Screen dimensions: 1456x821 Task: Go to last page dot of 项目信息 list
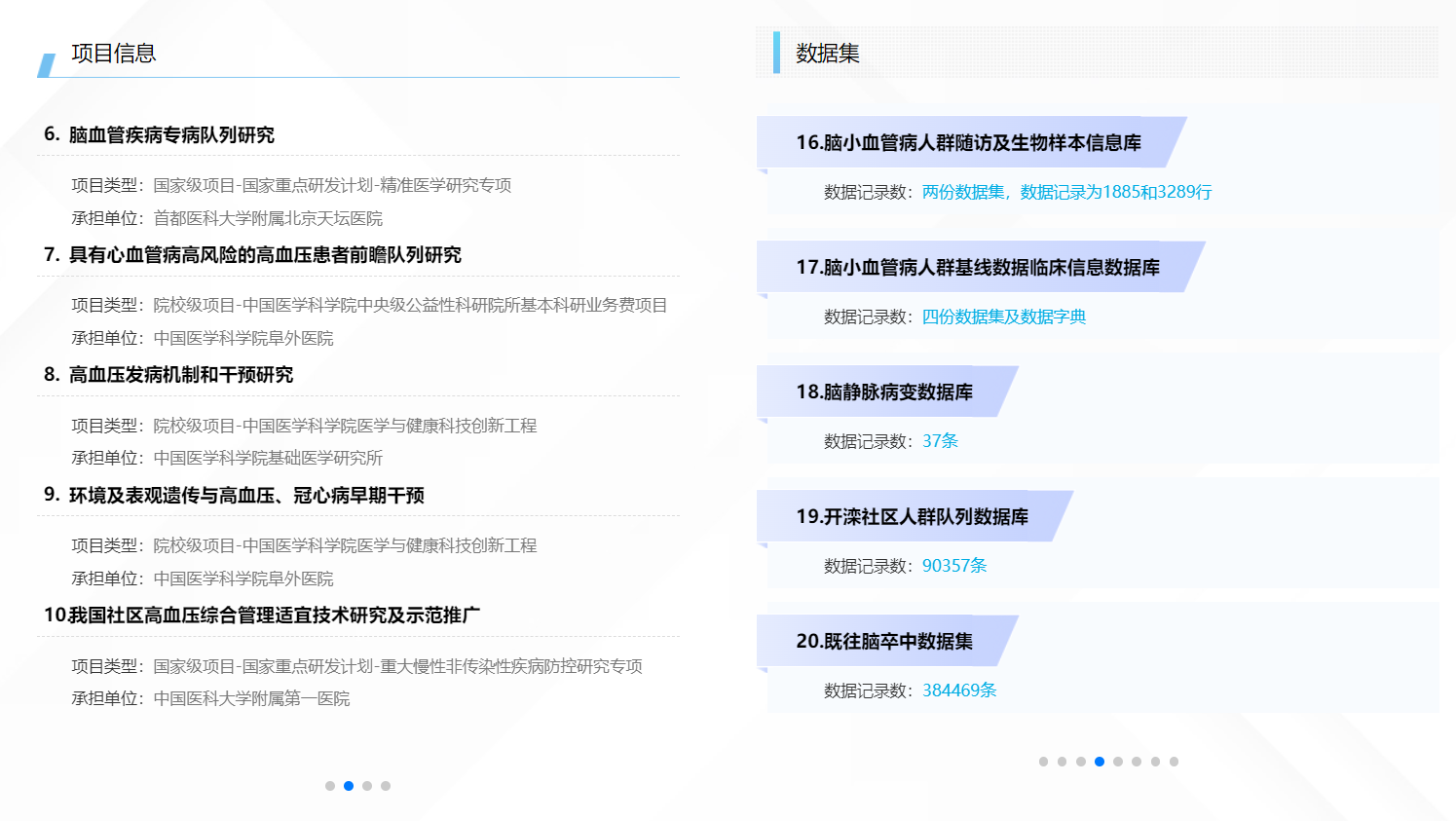[386, 786]
